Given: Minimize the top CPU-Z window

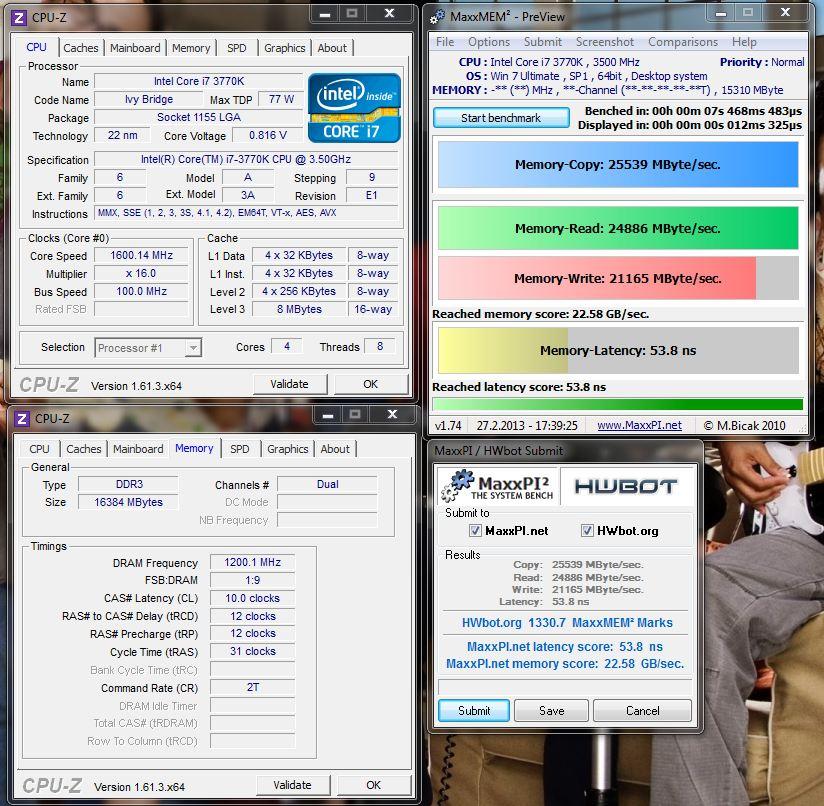Looking at the screenshot, I should click(325, 14).
